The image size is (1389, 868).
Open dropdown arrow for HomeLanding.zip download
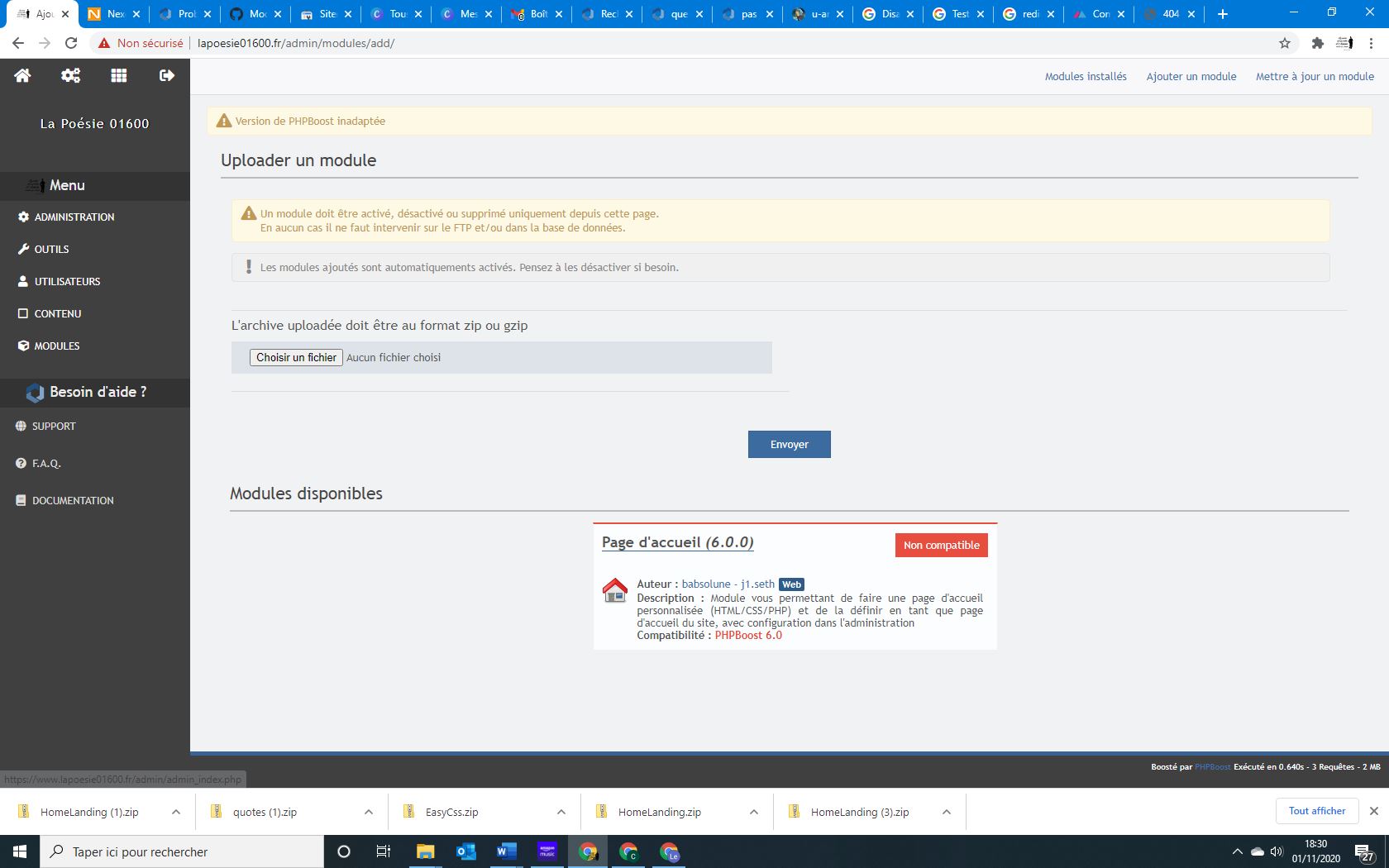point(754,812)
